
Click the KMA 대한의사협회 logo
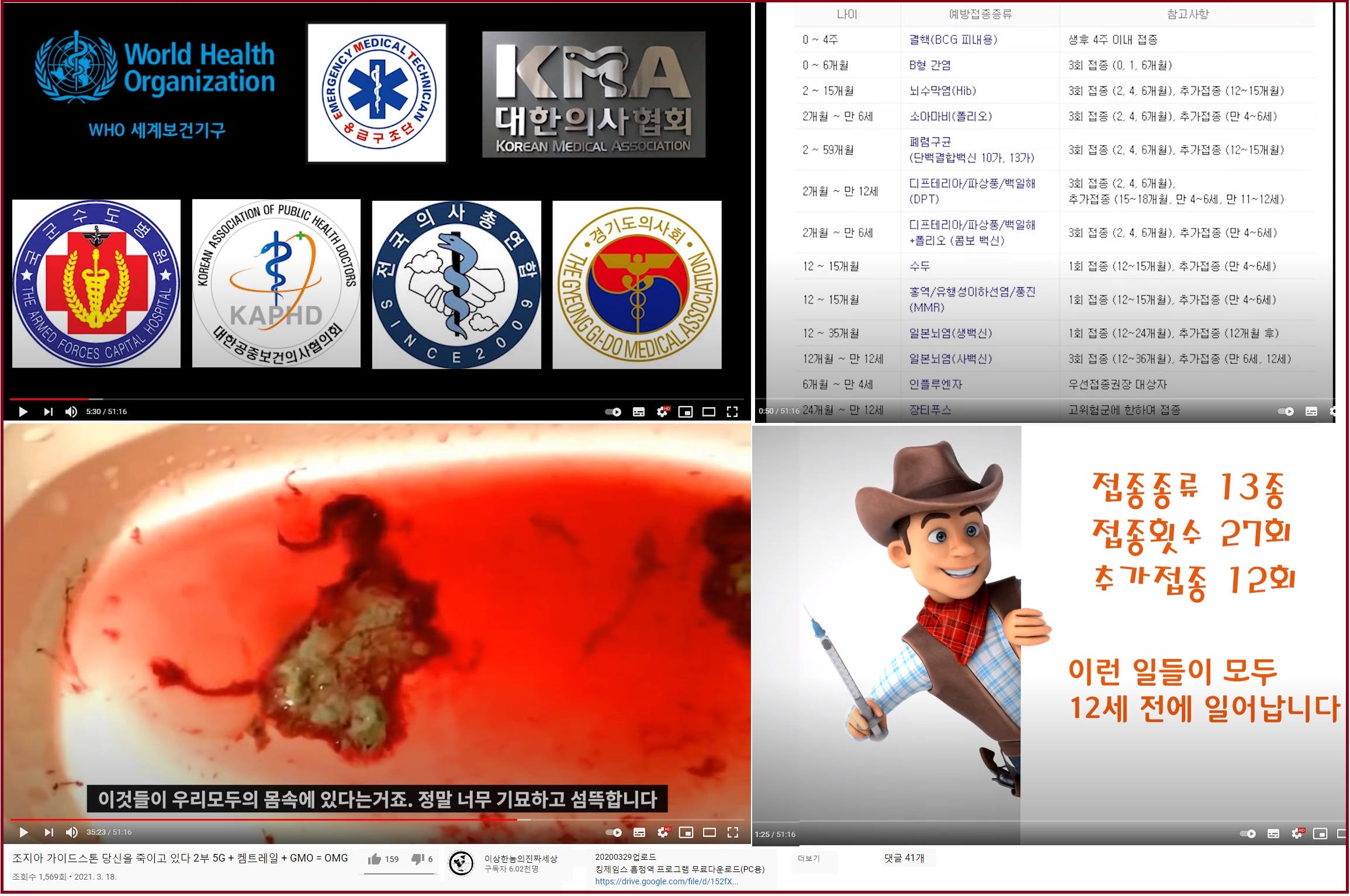click(594, 95)
